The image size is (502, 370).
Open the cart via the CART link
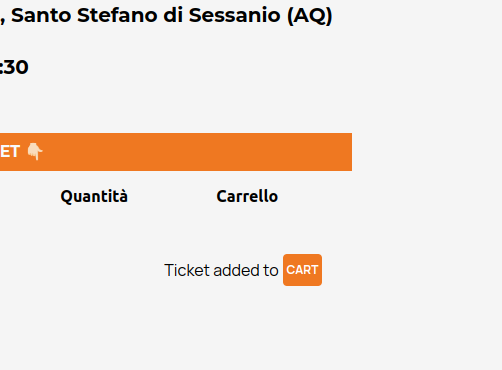tap(302, 270)
